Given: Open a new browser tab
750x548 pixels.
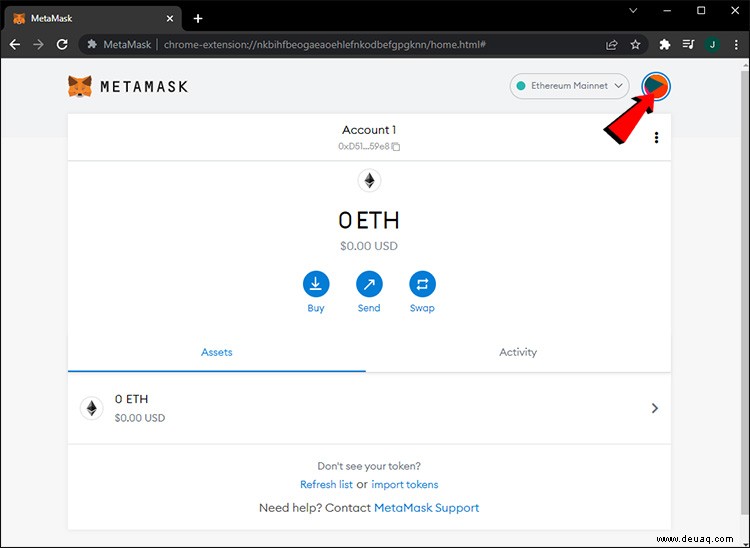Looking at the screenshot, I should 198,19.
